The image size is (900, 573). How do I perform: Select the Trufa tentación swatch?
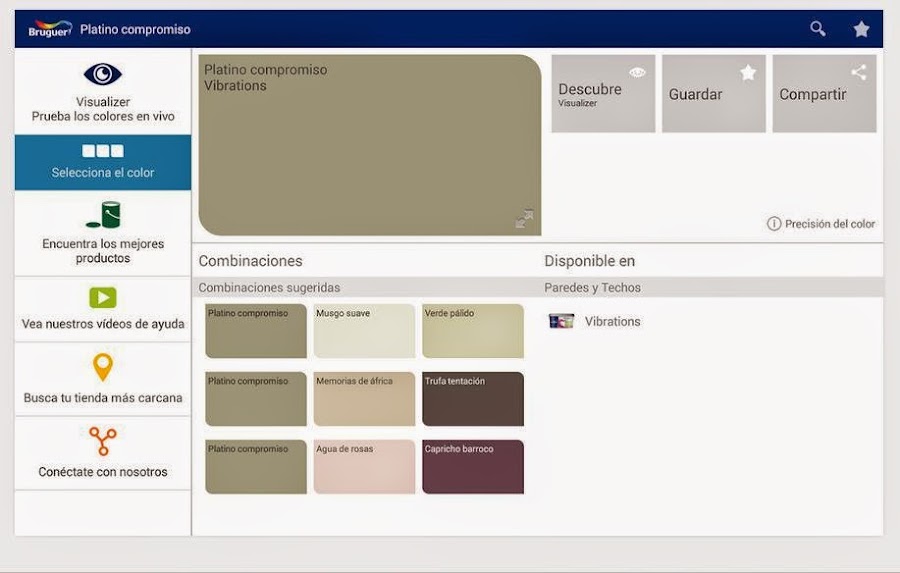(473, 399)
